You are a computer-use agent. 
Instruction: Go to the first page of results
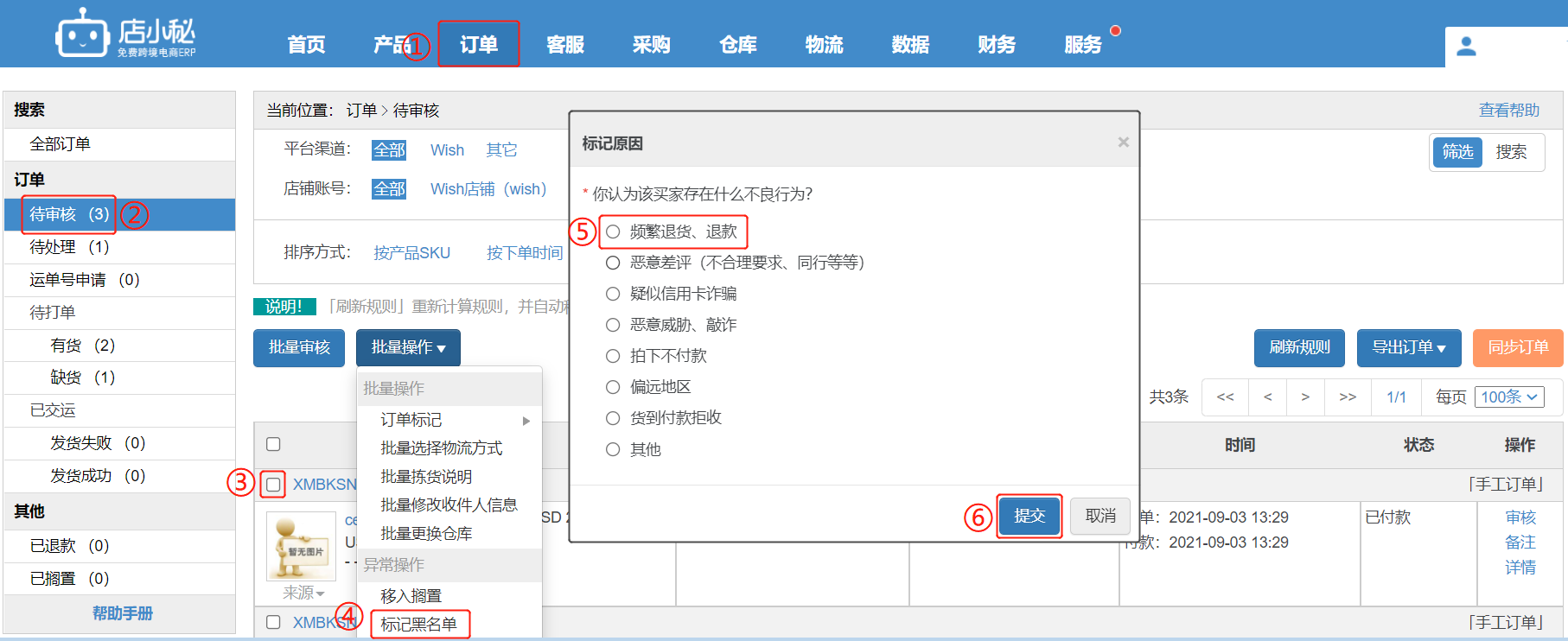tap(1225, 397)
